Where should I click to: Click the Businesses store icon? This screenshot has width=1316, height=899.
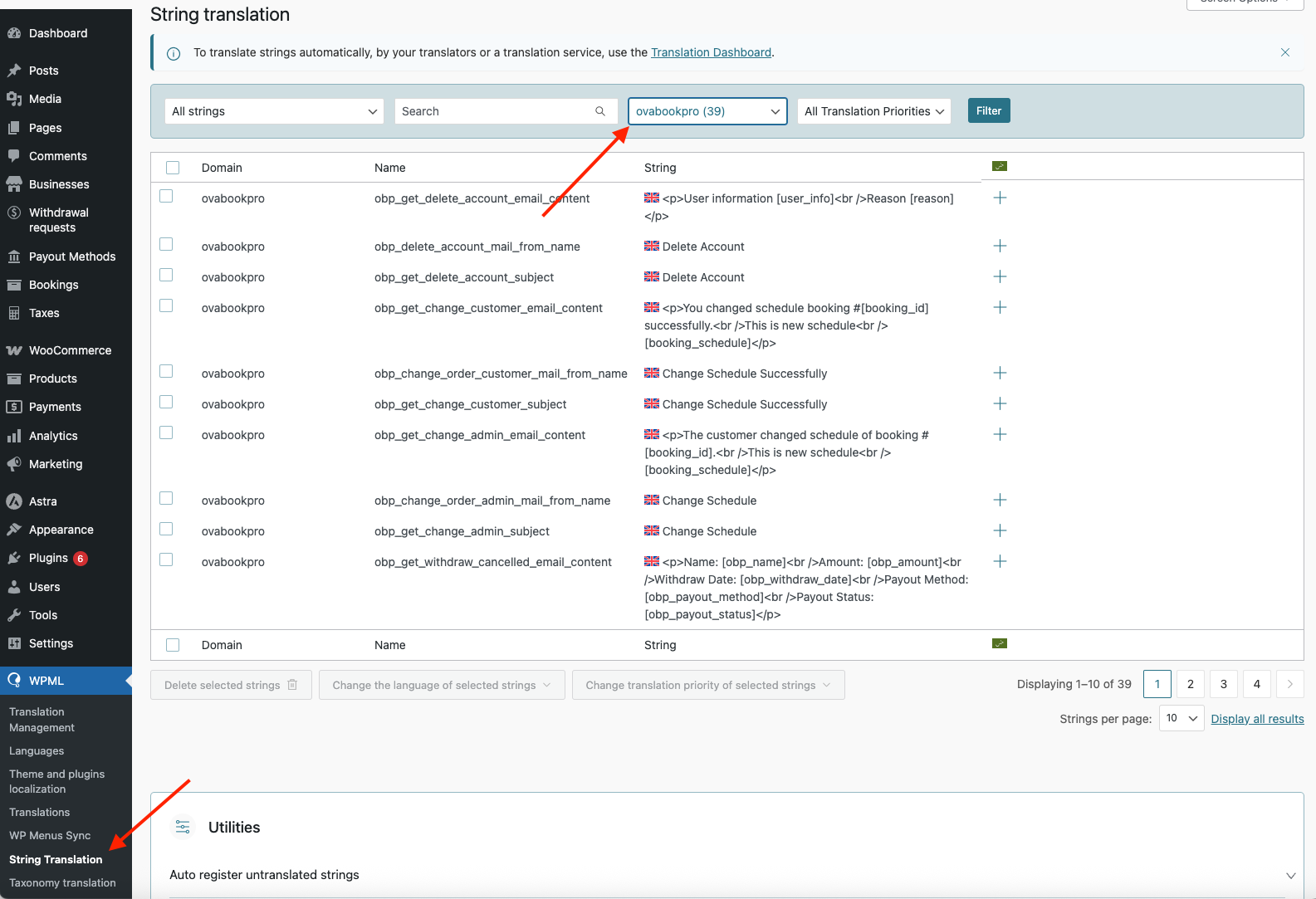[x=14, y=184]
